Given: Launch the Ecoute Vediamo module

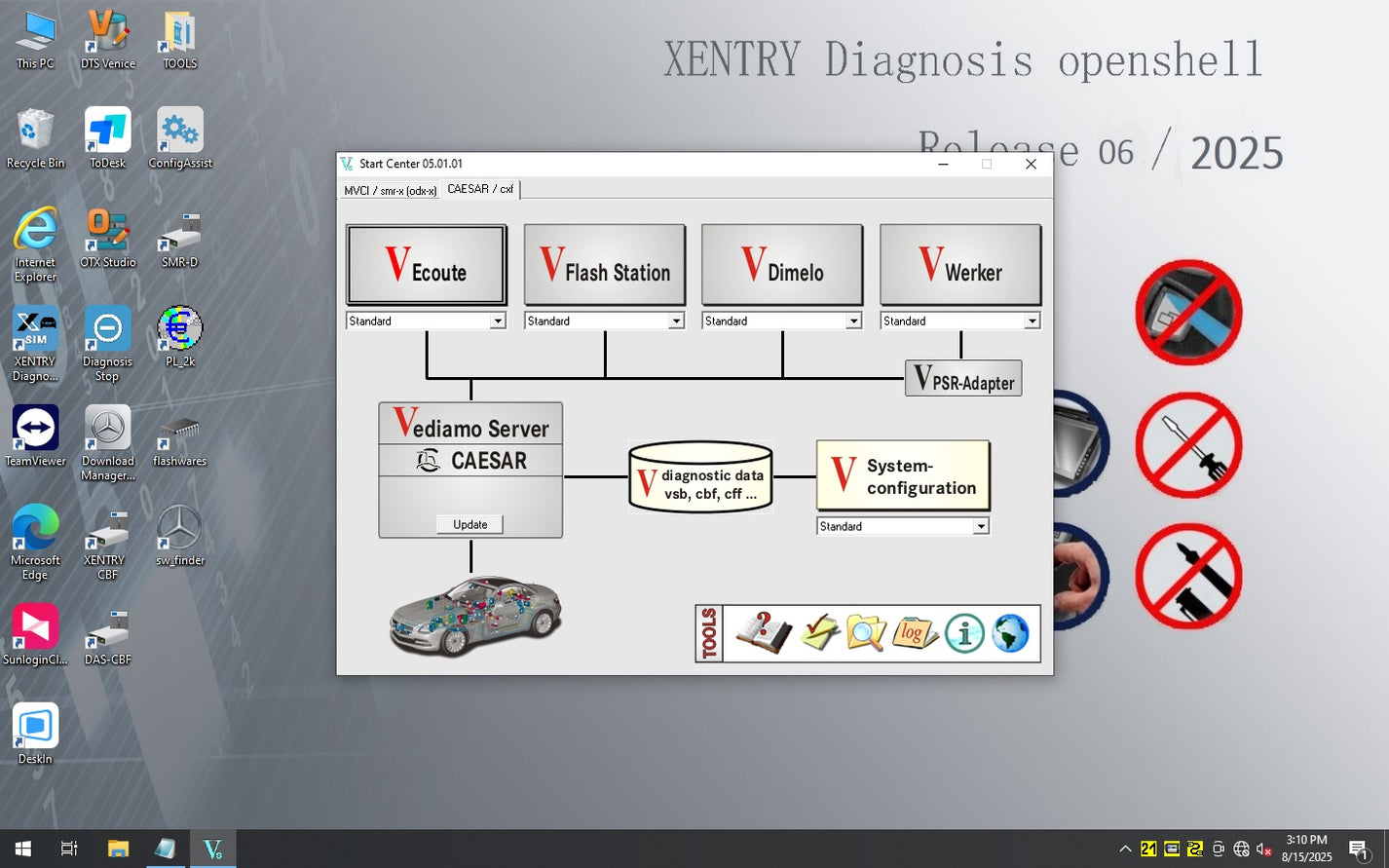Looking at the screenshot, I should click(x=426, y=264).
